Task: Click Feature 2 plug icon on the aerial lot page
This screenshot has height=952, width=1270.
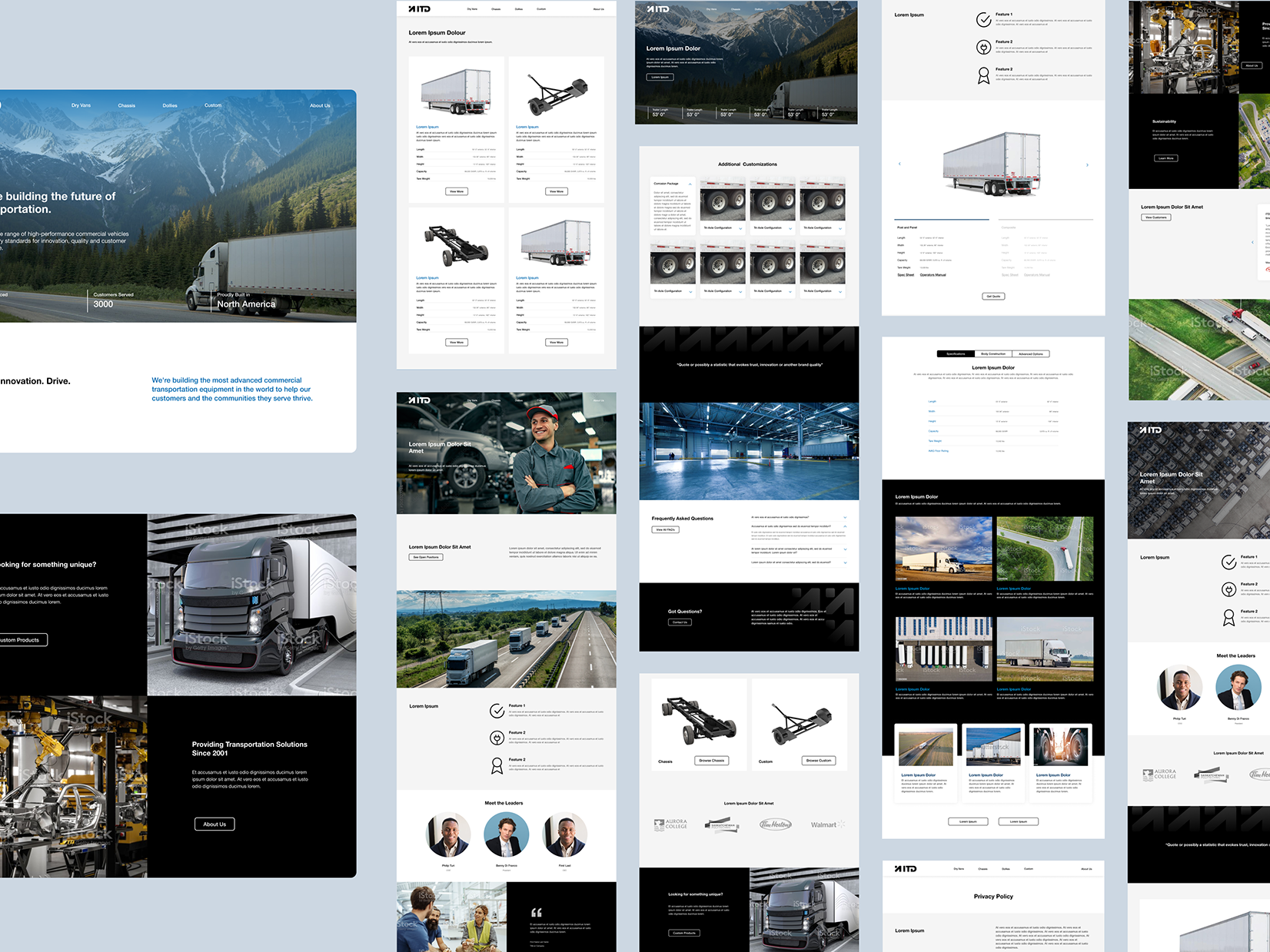Action: [1228, 589]
